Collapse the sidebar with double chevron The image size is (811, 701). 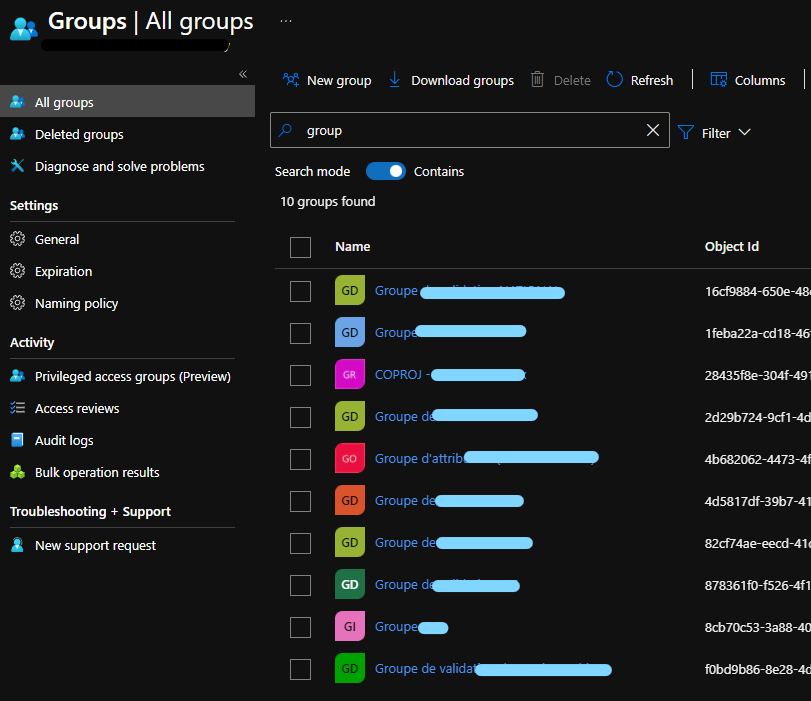(243, 74)
